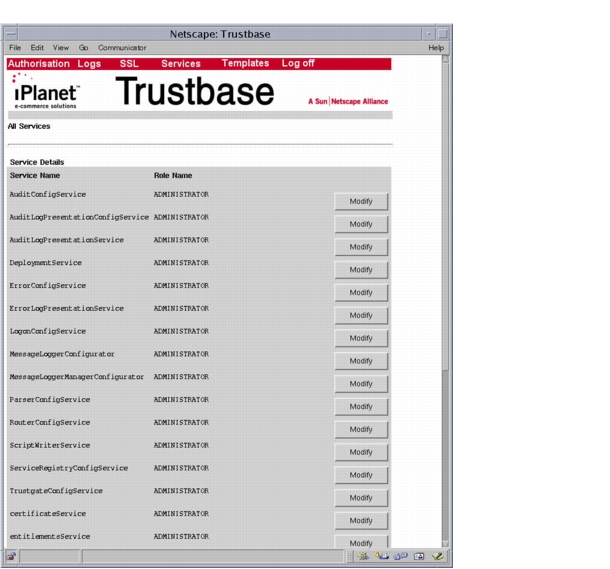Screen dimensions: 610x569
Task: Open the Services navigation link
Action: pos(181,64)
